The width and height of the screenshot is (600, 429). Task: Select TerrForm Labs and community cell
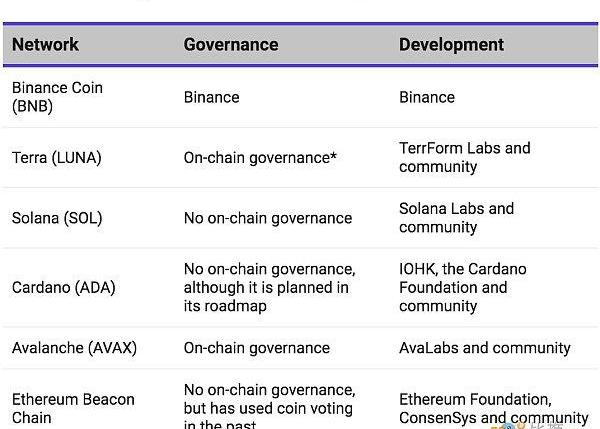pyautogui.click(x=465, y=158)
